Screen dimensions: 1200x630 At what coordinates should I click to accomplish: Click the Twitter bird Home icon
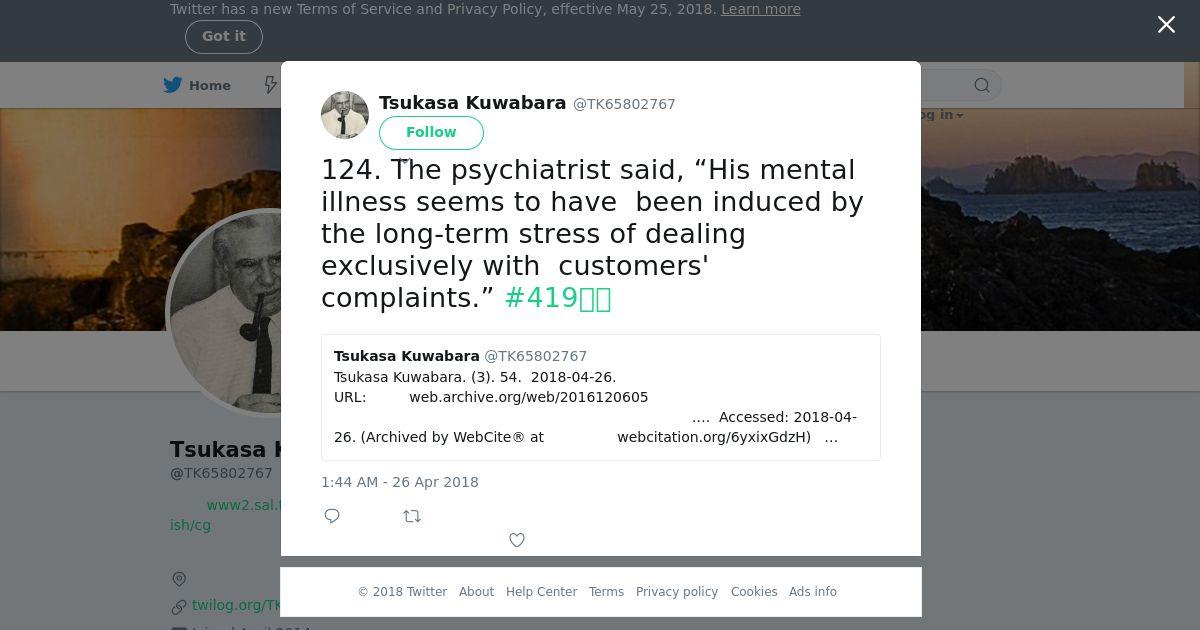pyautogui.click(x=173, y=85)
